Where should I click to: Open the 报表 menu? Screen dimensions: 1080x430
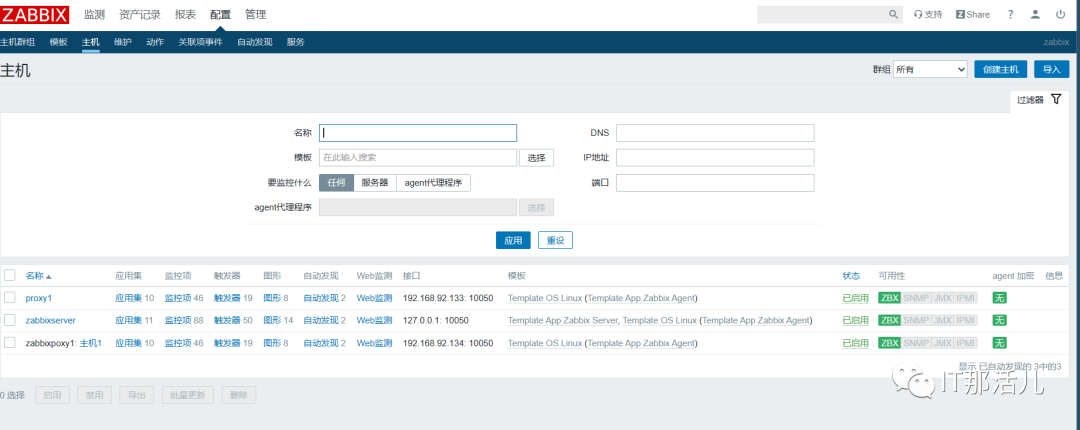pyautogui.click(x=185, y=14)
